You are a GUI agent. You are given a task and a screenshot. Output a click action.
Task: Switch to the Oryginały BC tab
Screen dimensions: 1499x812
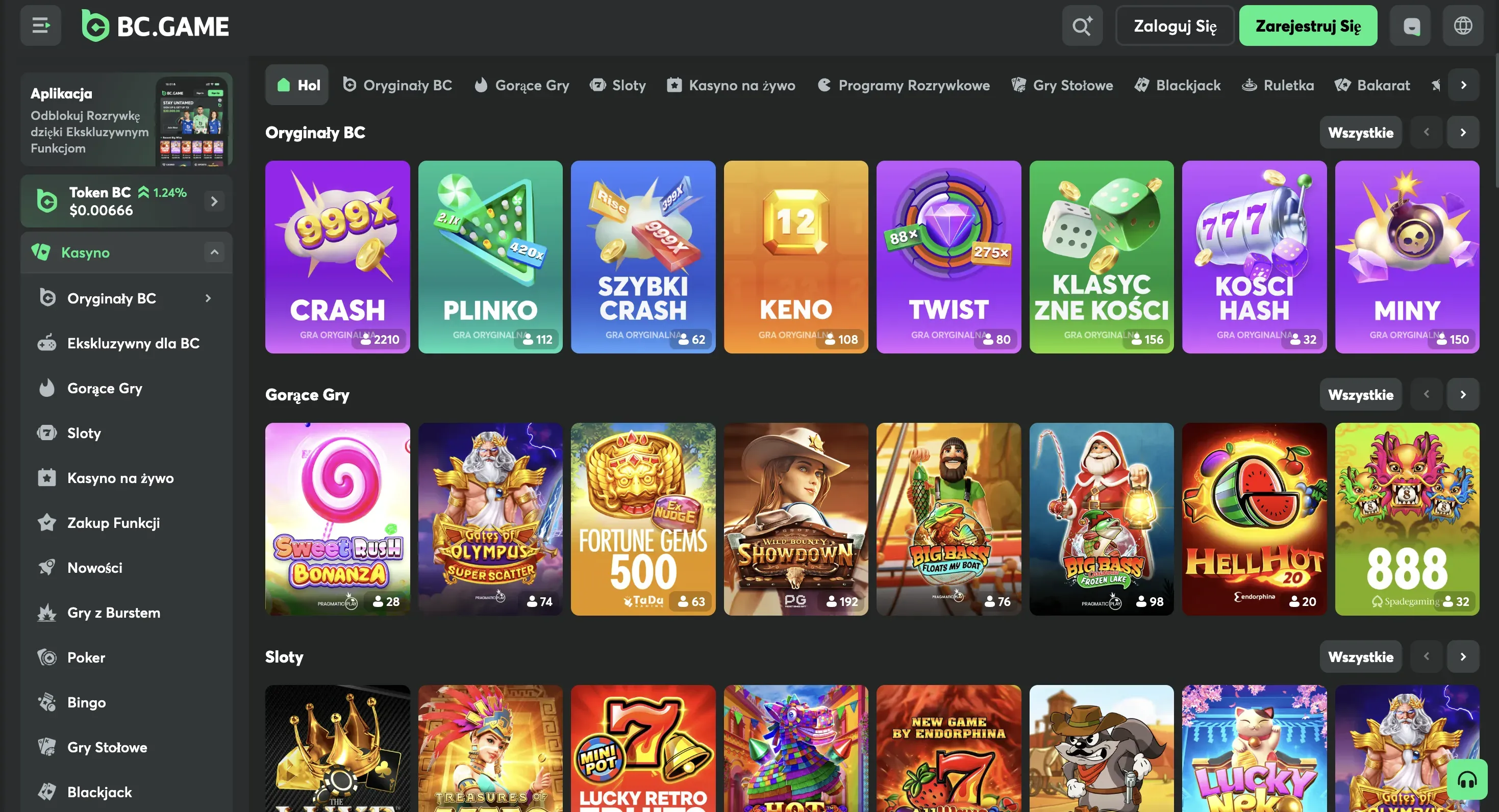[x=397, y=85]
